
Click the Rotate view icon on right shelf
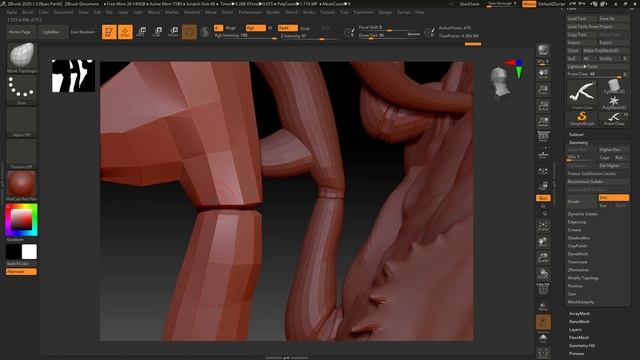click(x=543, y=273)
